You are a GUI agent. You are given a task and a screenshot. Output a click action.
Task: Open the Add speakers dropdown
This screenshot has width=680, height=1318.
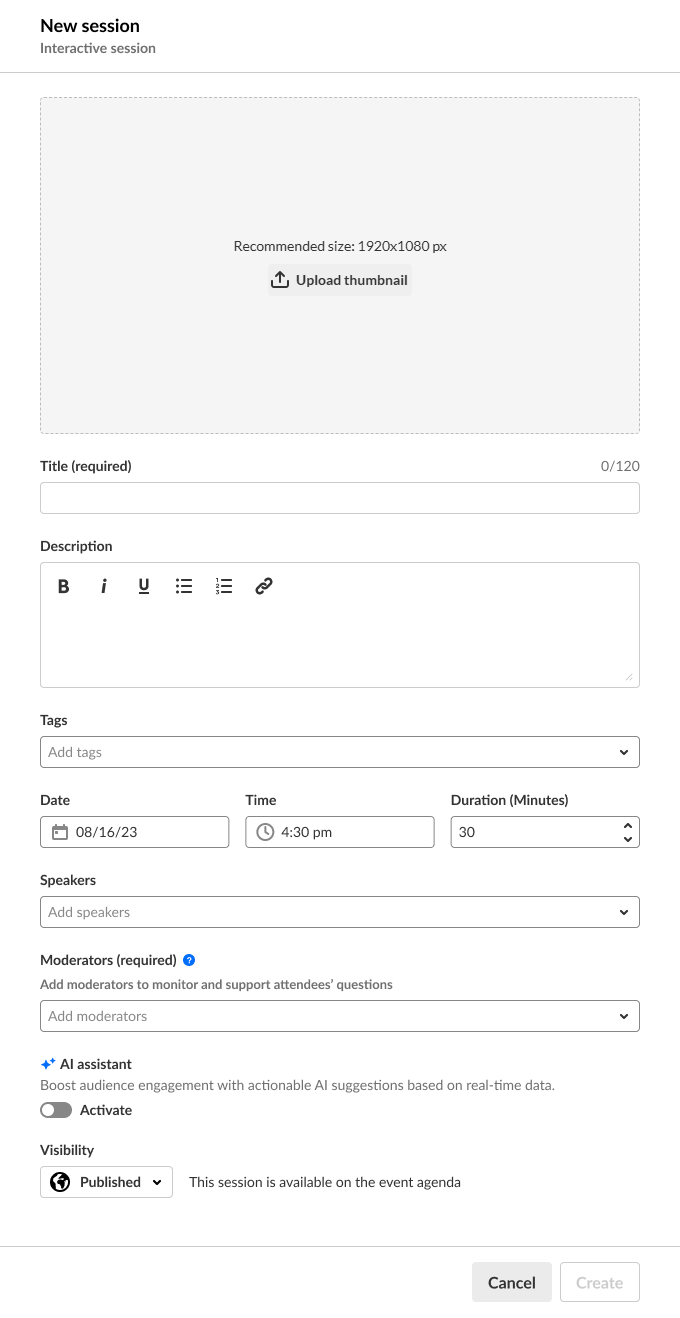tap(624, 912)
